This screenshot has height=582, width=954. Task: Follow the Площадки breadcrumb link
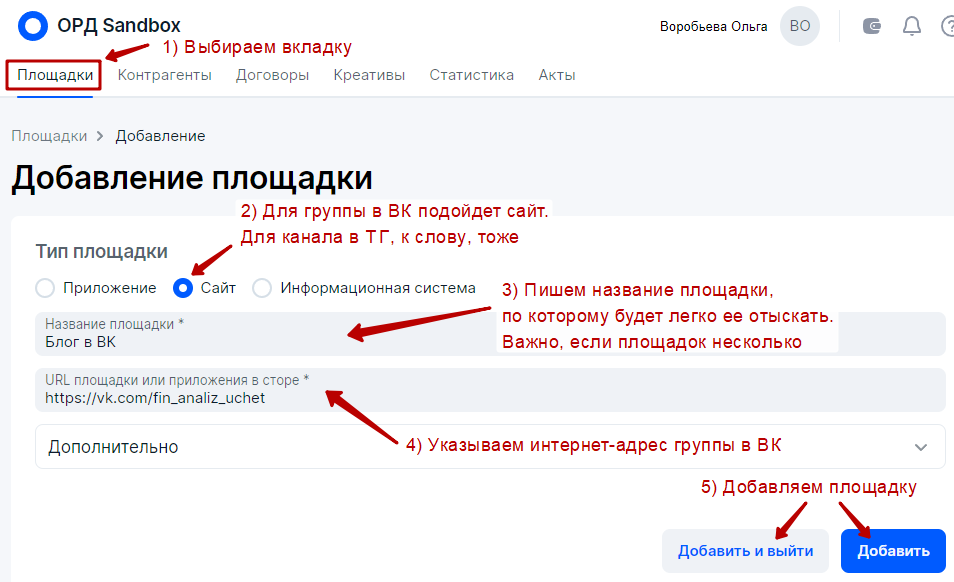pos(49,136)
